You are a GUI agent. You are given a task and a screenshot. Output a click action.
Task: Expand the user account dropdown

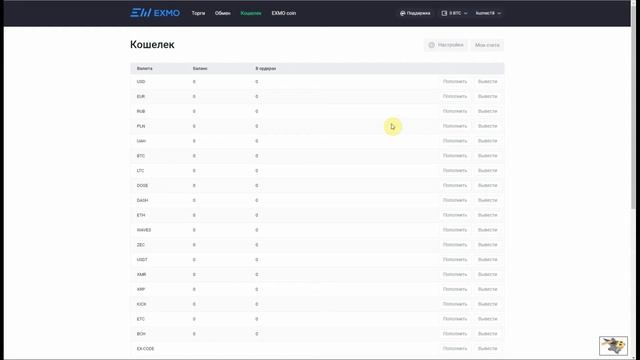coord(488,13)
